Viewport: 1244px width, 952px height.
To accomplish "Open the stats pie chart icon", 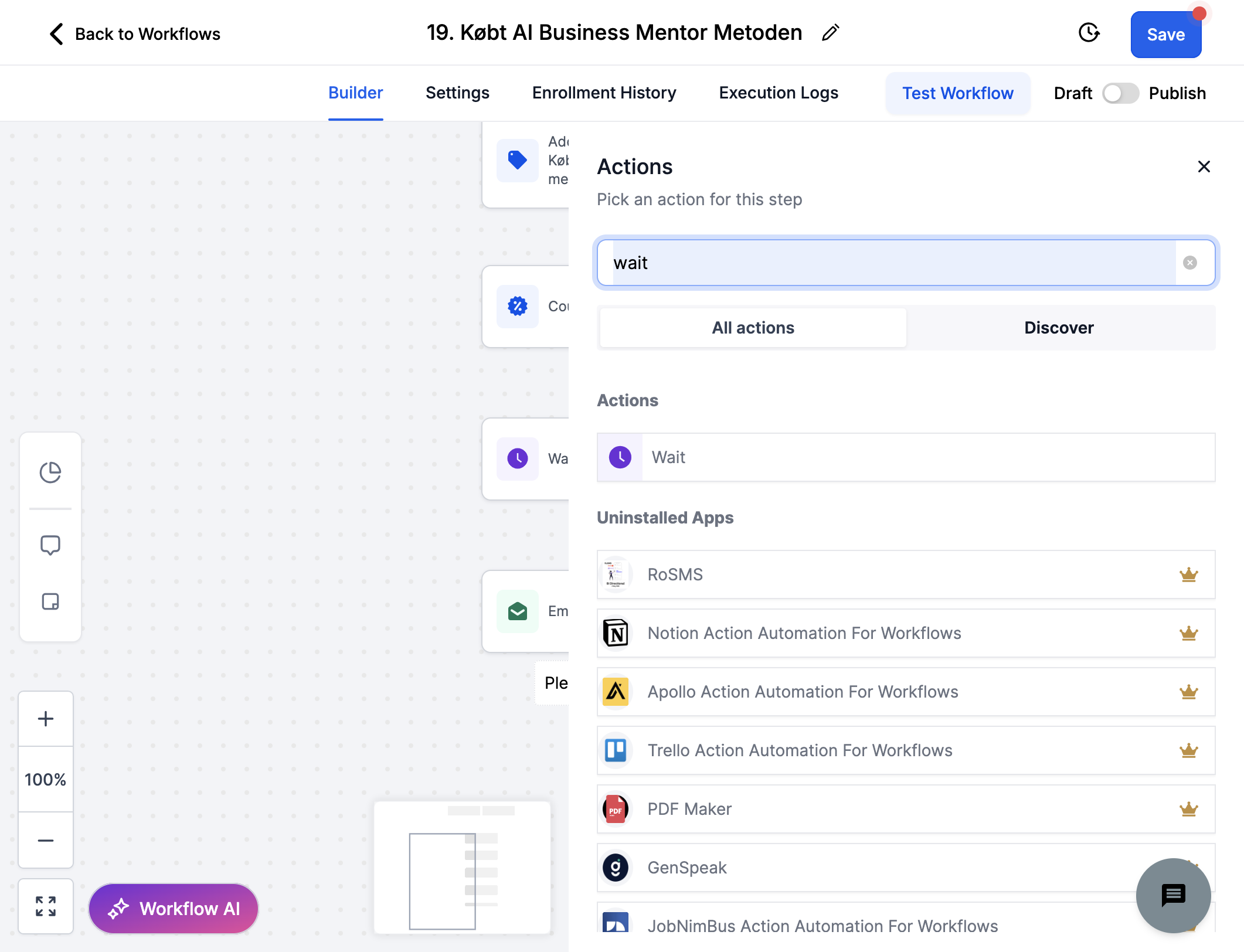I will pos(50,472).
